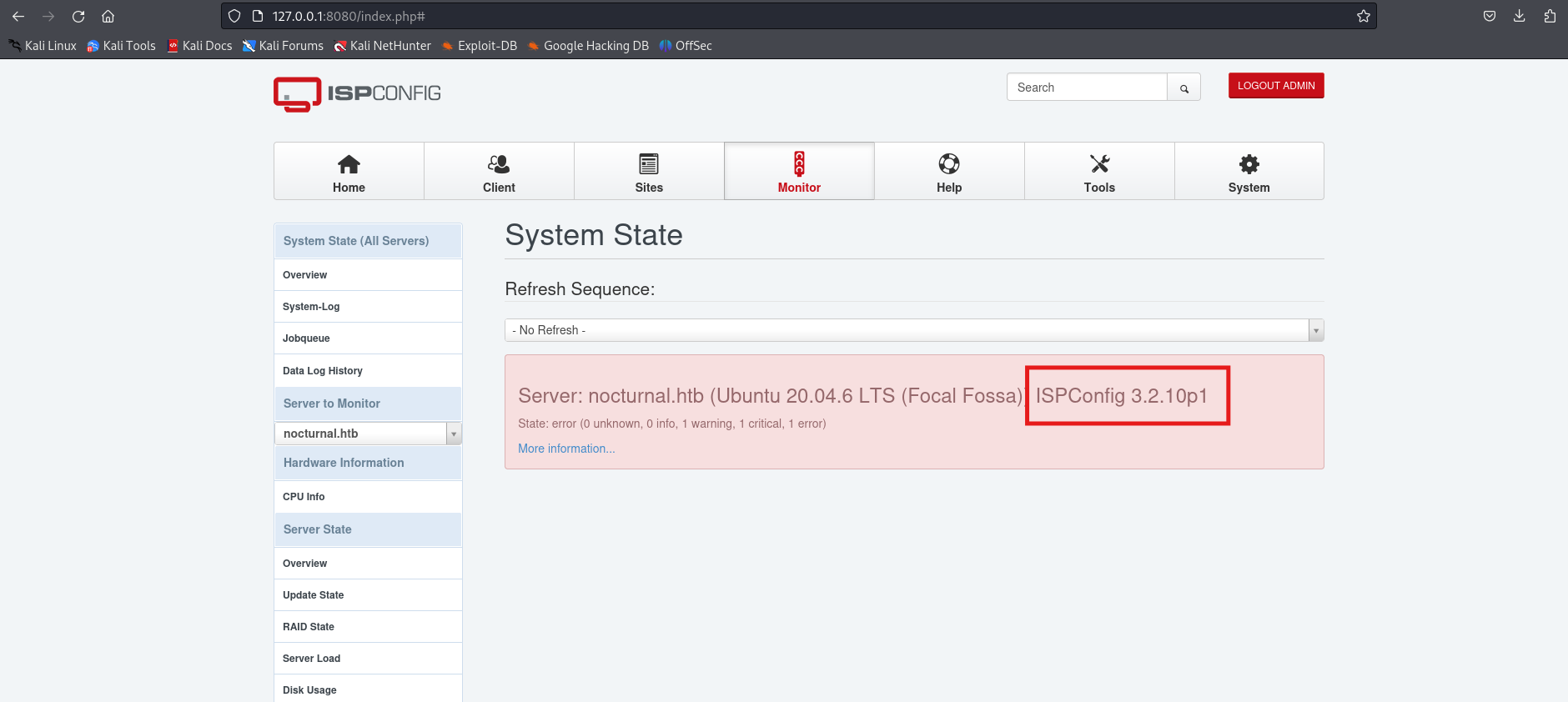Open the nocturnal.htb server dropdown

coord(367,434)
